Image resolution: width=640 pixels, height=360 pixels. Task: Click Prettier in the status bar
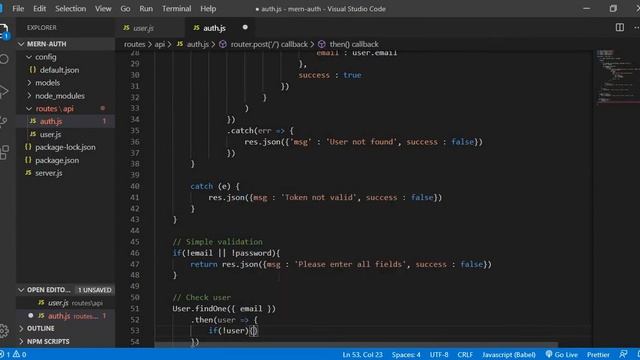598,354
